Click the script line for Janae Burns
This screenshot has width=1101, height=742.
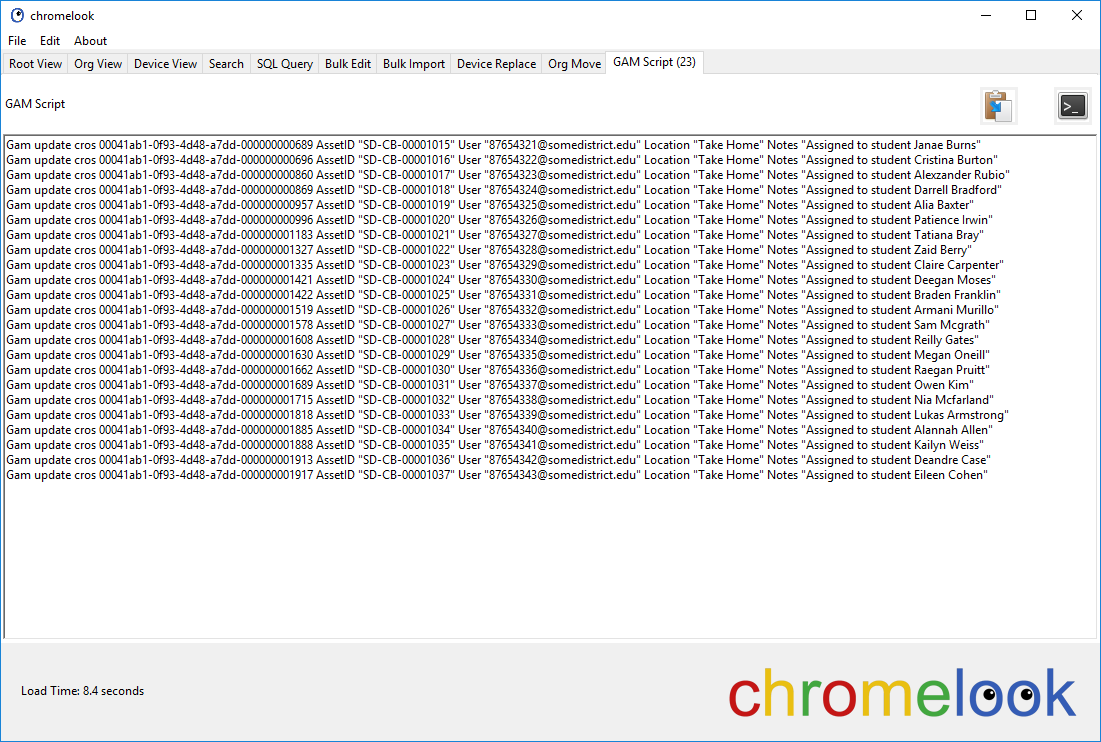pyautogui.click(x=494, y=145)
